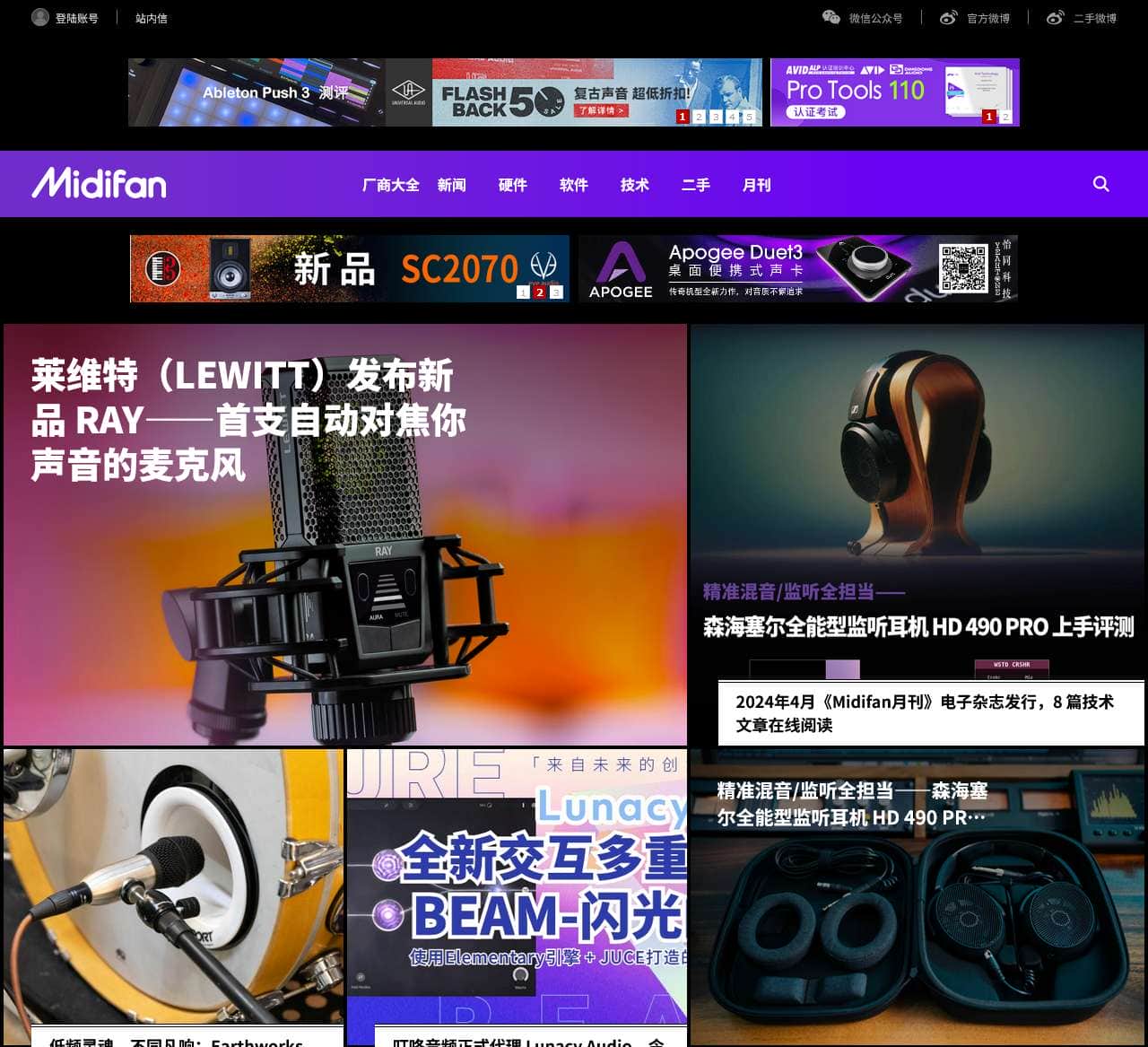Click the 使用Elementary引擎 + JUCE打造 caption
Viewport: 1148px width, 1047px height.
547,957
